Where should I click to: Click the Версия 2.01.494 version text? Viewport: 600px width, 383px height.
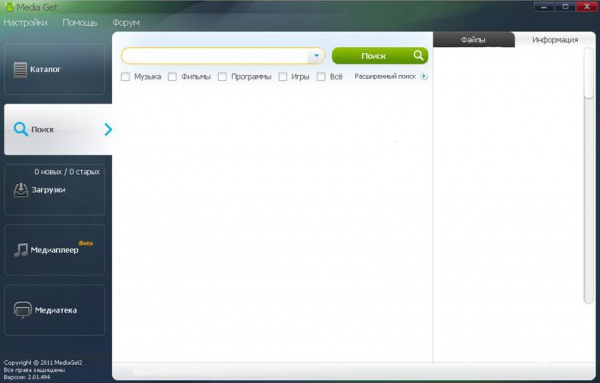[27, 377]
